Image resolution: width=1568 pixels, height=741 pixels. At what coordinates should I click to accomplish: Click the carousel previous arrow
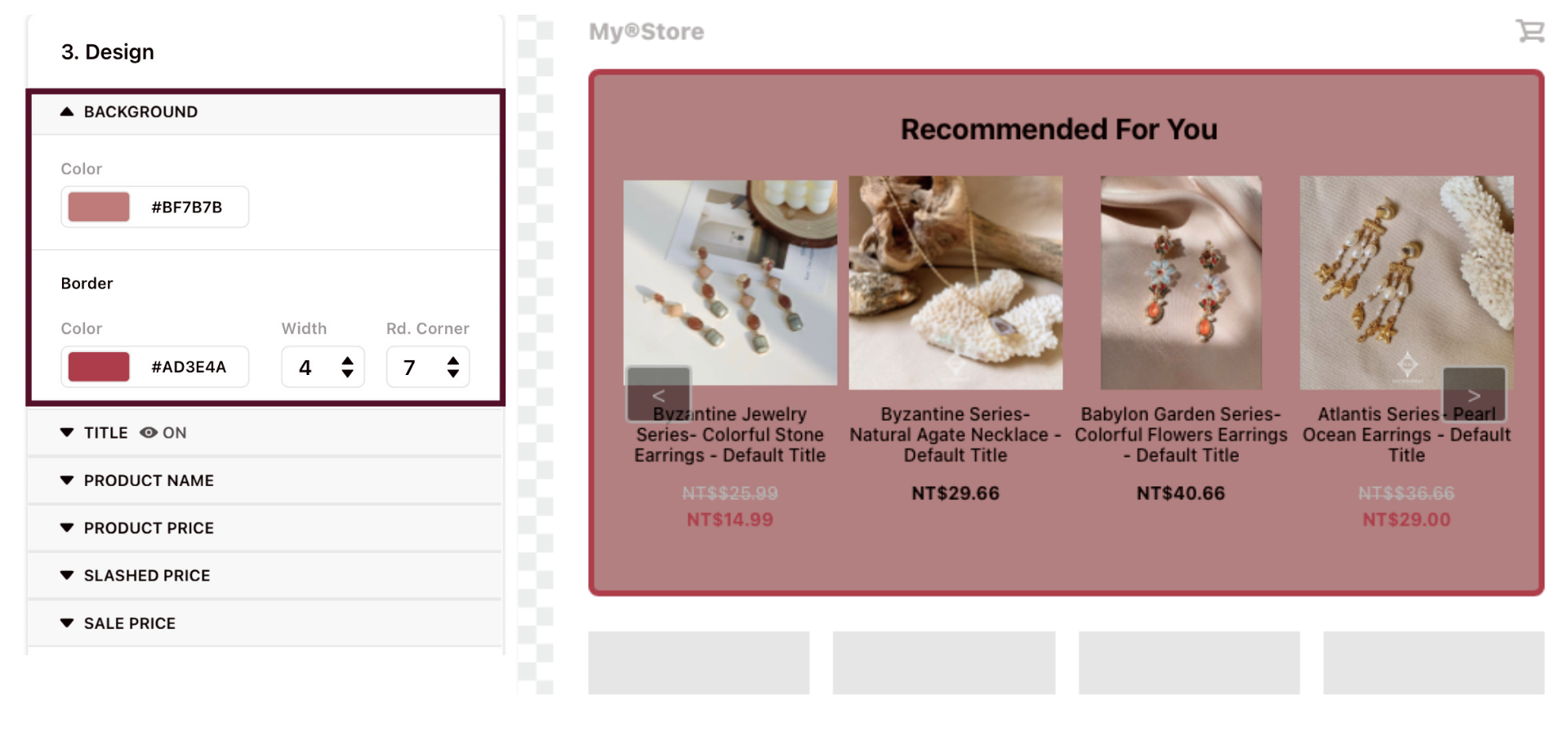click(x=658, y=395)
